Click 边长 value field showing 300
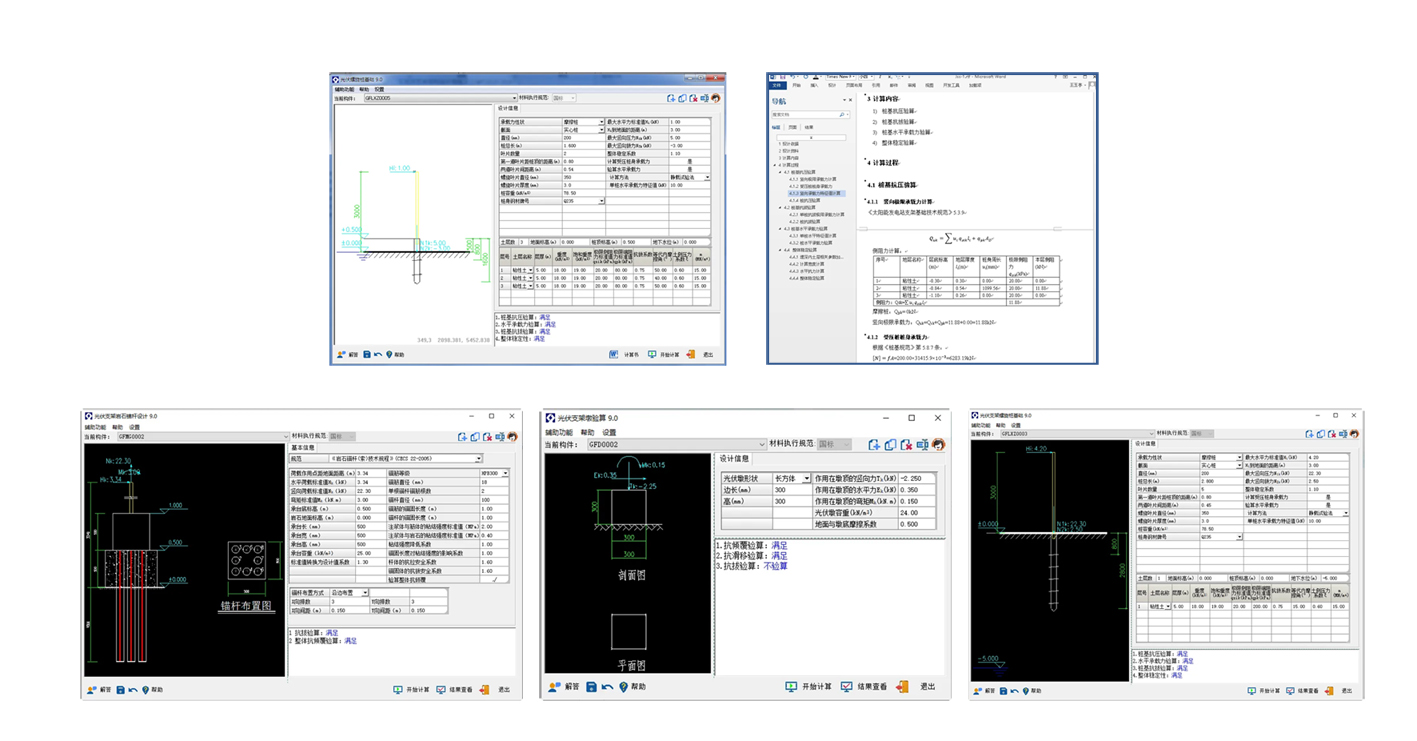 pos(791,490)
